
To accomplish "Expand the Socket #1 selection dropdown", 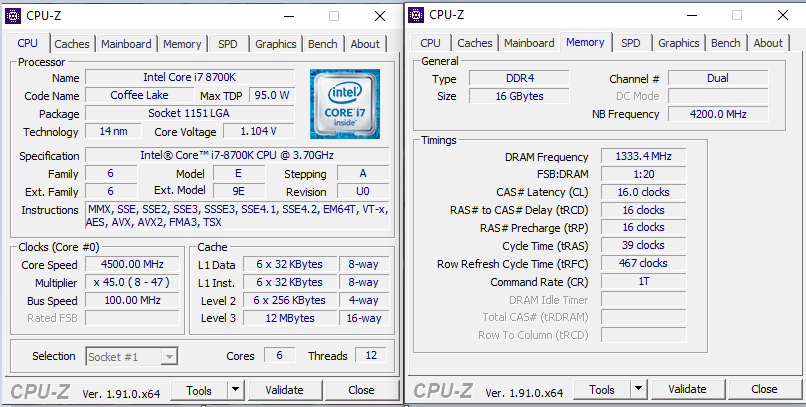I will 169,357.
